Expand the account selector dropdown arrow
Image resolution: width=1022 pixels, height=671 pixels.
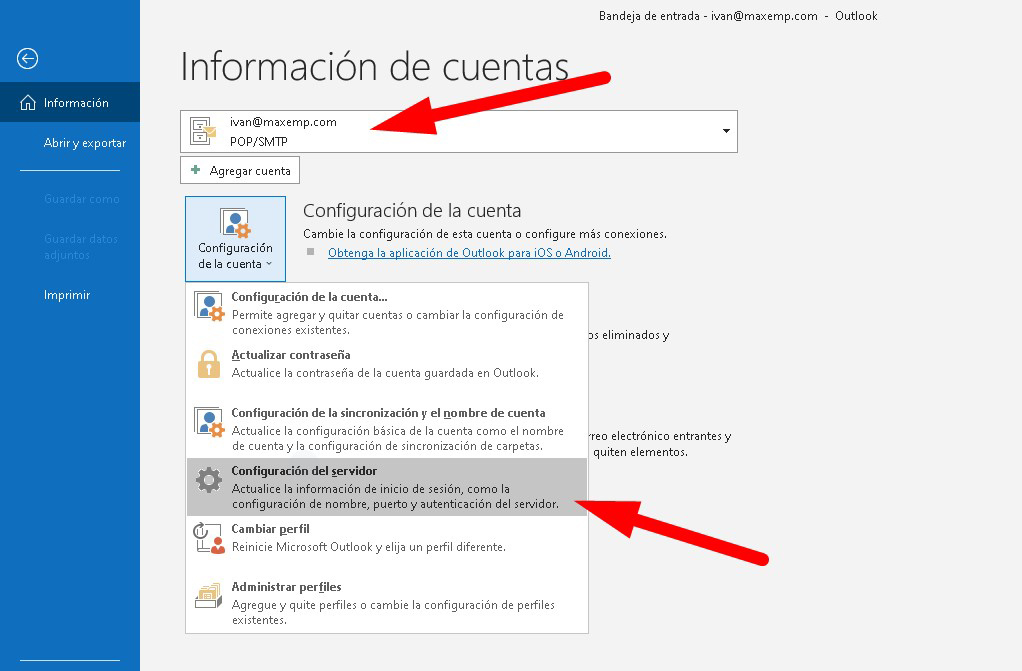click(x=725, y=132)
